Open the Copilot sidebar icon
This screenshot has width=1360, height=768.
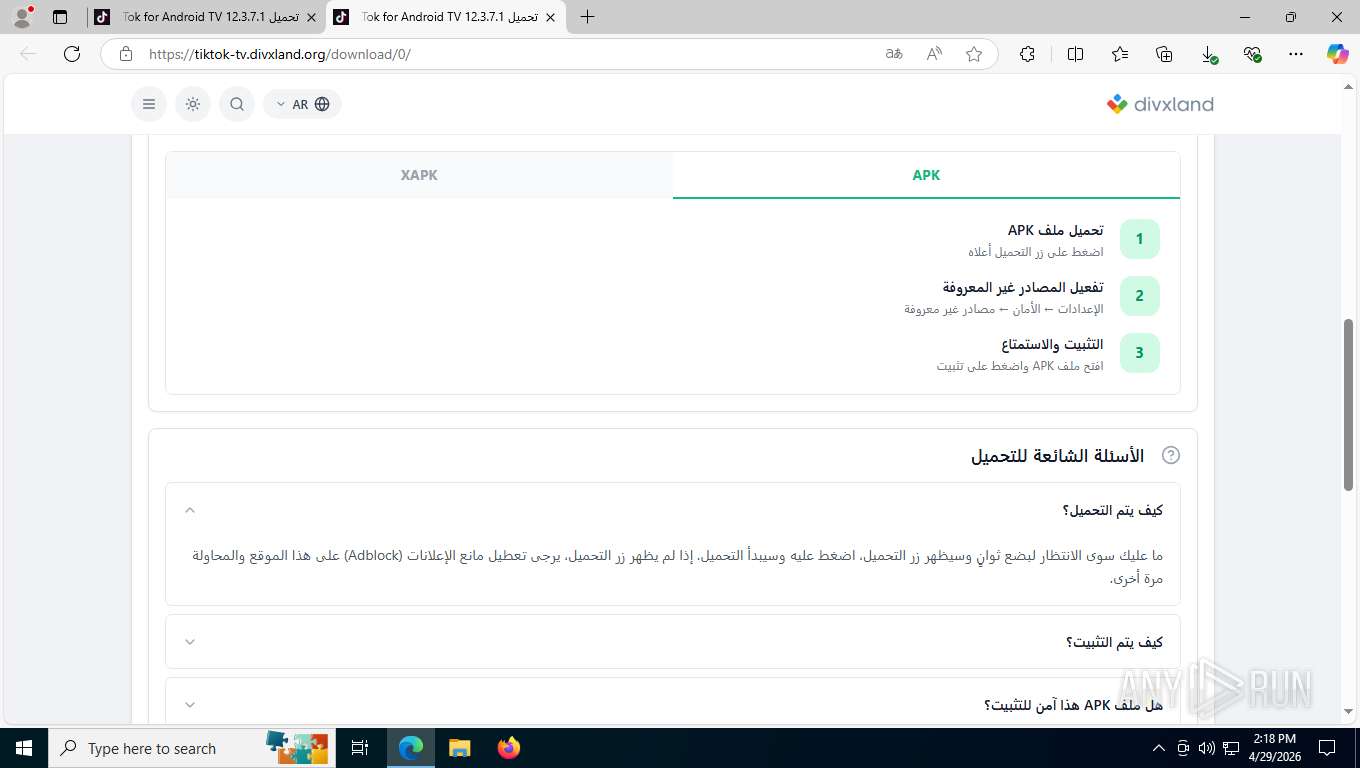1338,54
